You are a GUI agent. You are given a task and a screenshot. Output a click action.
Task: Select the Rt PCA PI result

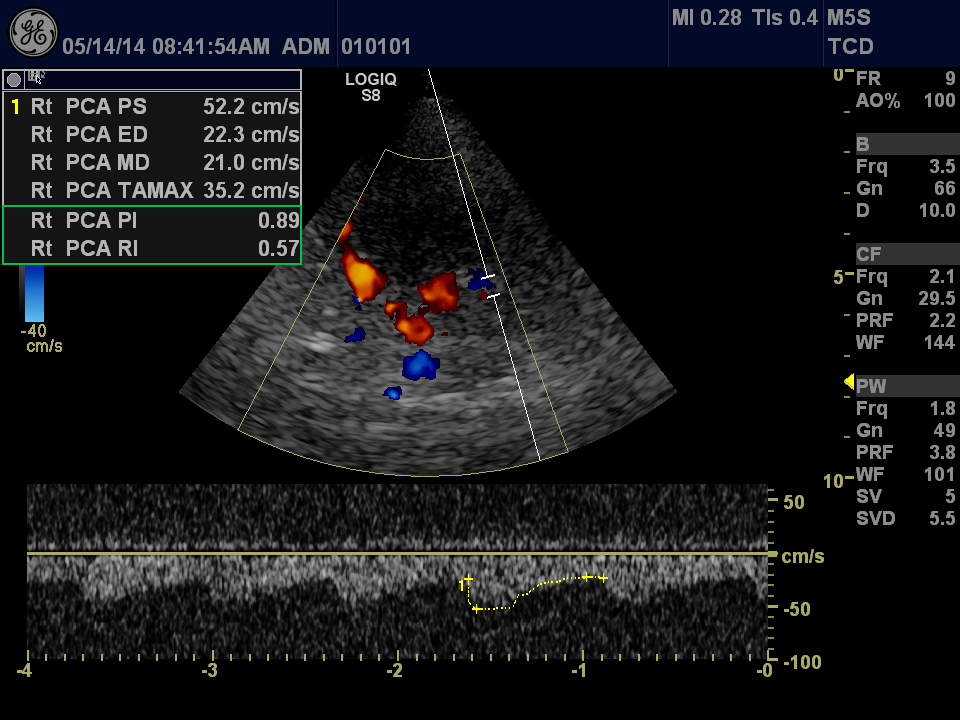pos(153,221)
